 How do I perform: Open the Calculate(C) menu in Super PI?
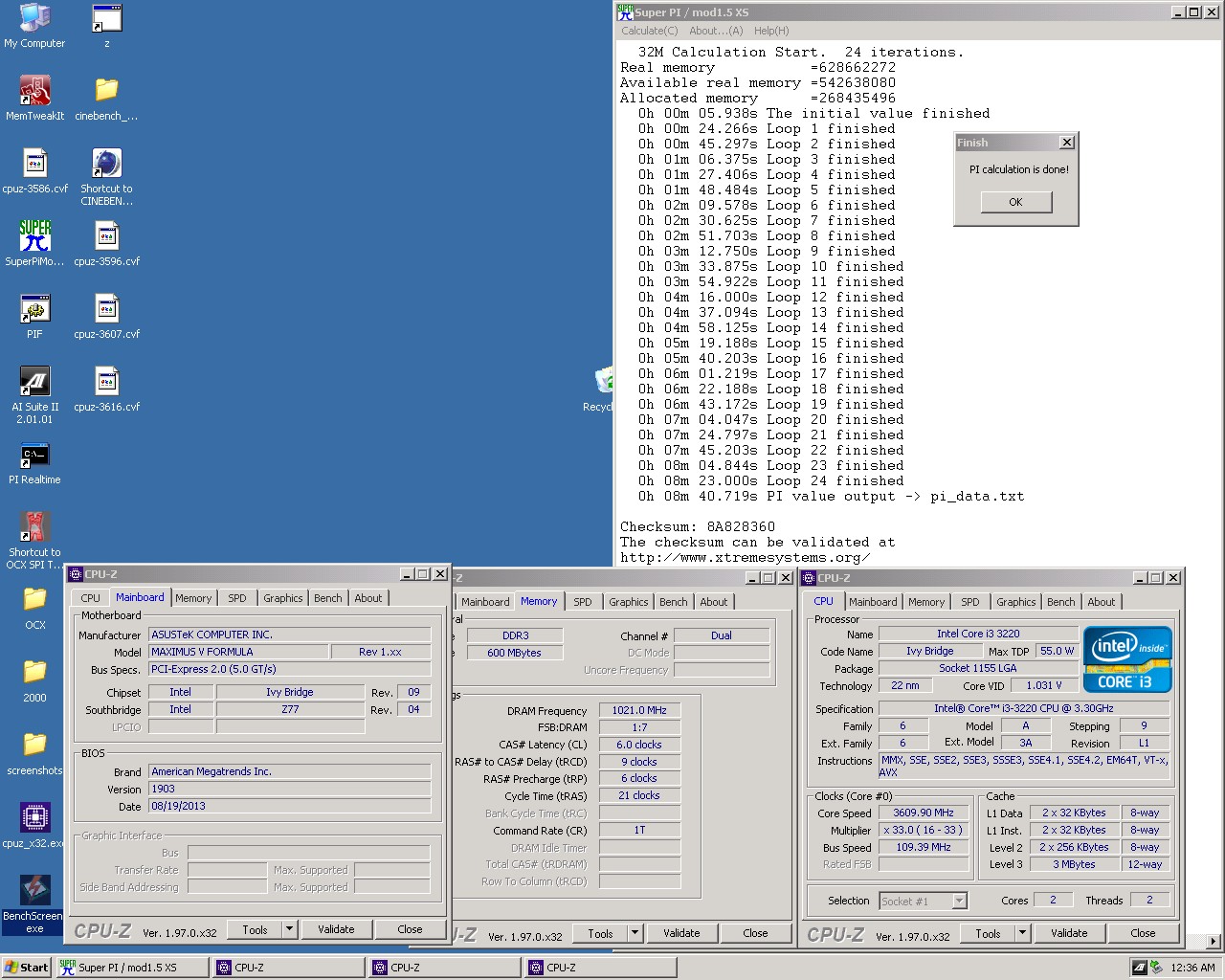[650, 31]
